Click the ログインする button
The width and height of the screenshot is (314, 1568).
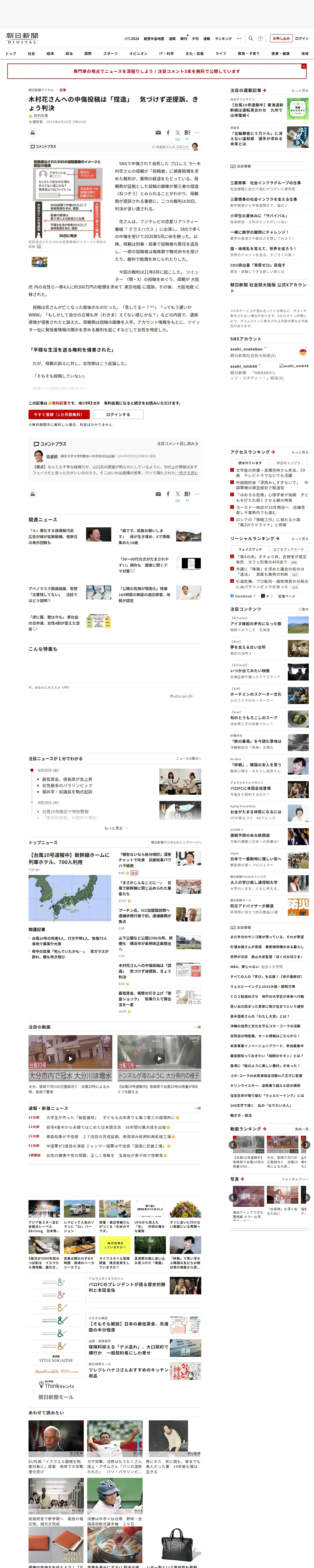118,414
